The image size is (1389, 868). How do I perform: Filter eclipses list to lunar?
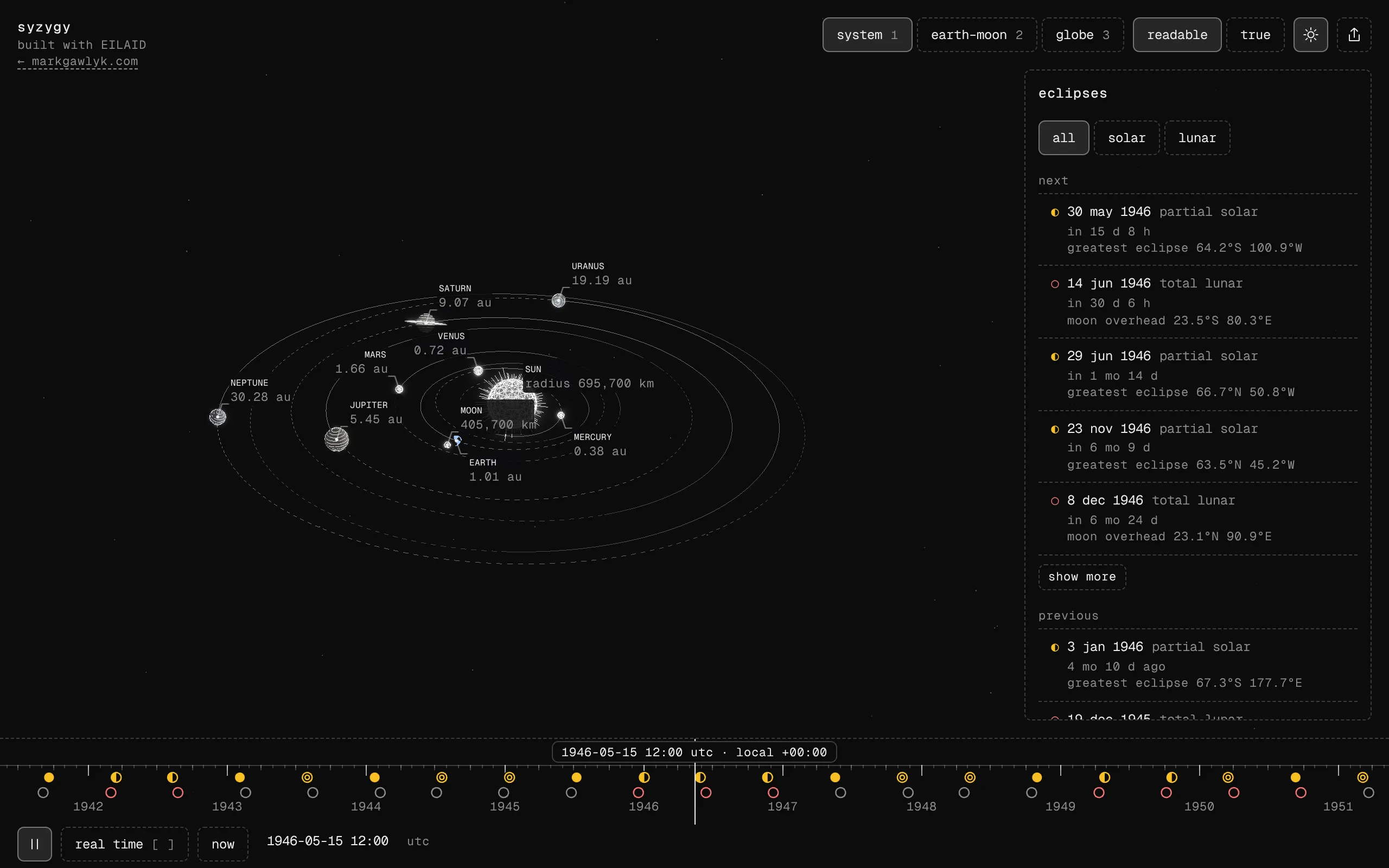pyautogui.click(x=1197, y=138)
